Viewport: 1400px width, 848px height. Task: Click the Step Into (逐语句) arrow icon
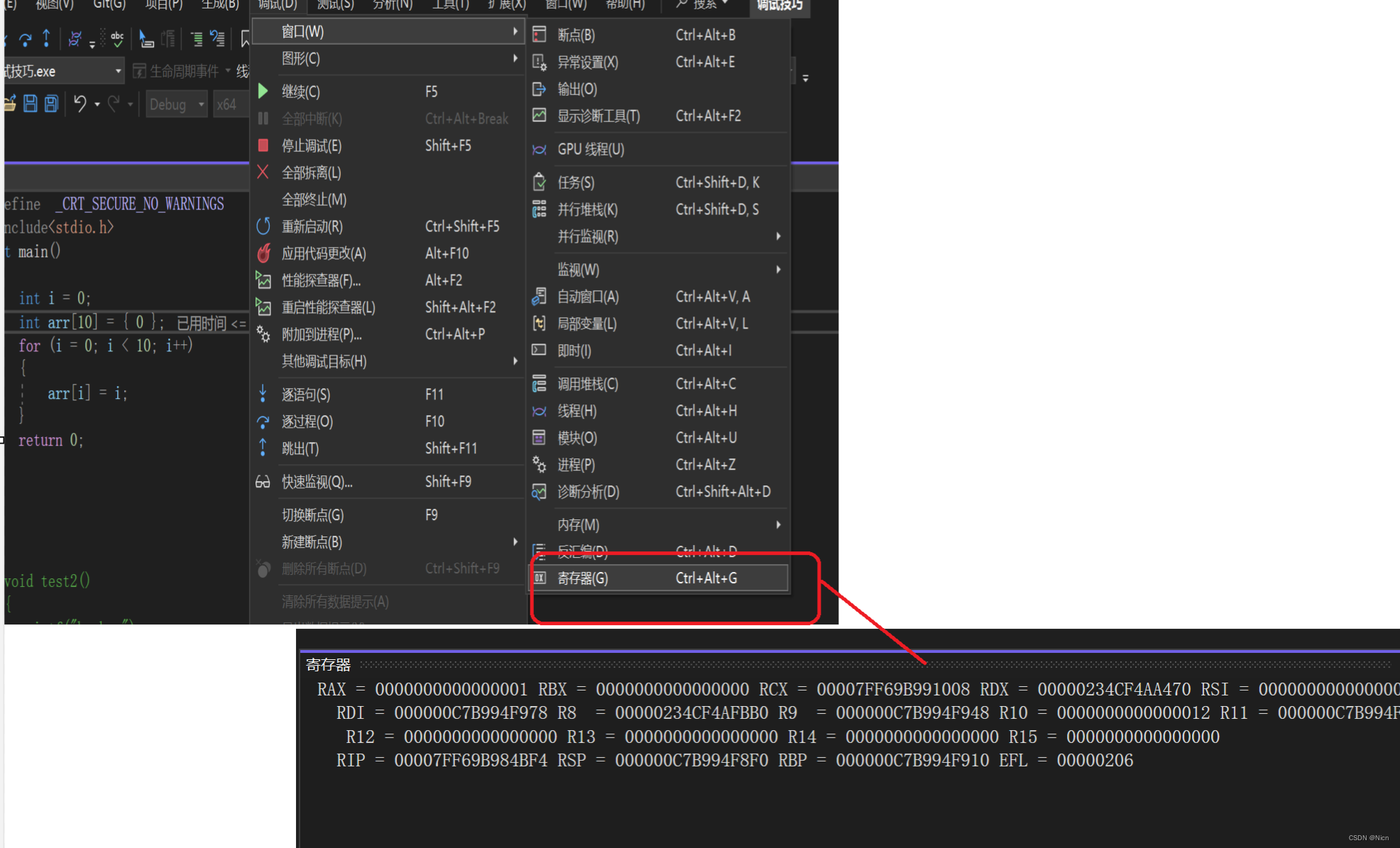(263, 394)
